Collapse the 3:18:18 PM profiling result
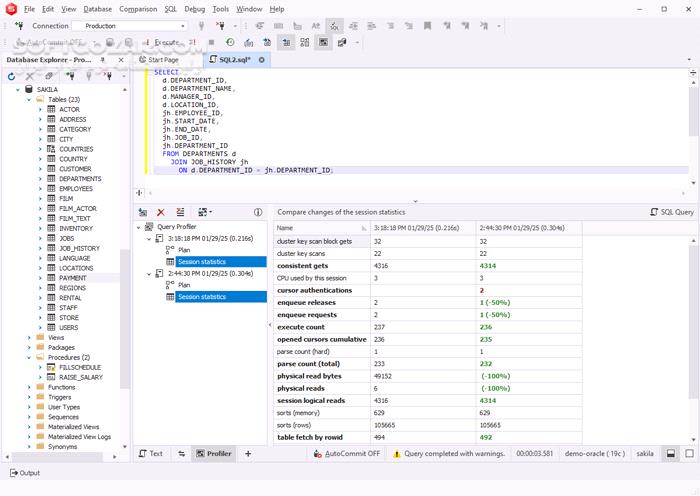The image size is (700, 496). point(149,239)
